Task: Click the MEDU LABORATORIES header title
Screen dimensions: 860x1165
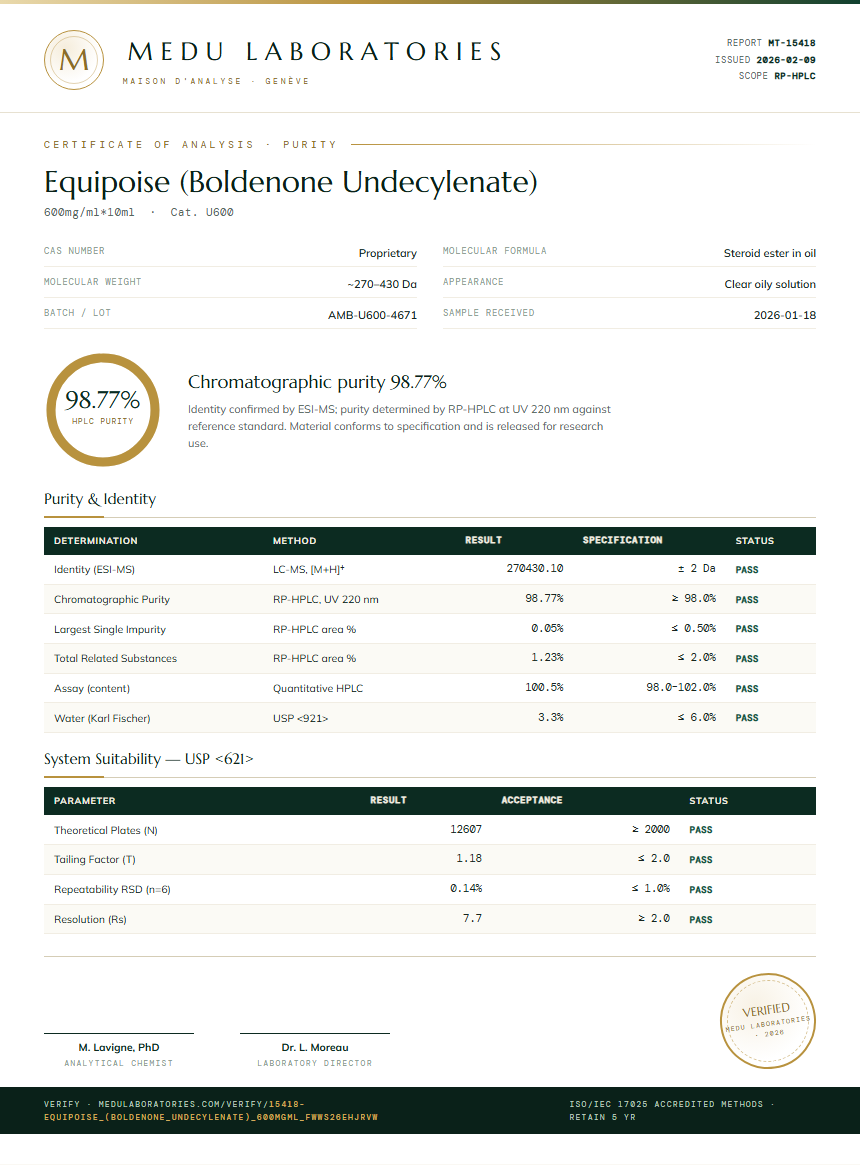Action: 316,51
